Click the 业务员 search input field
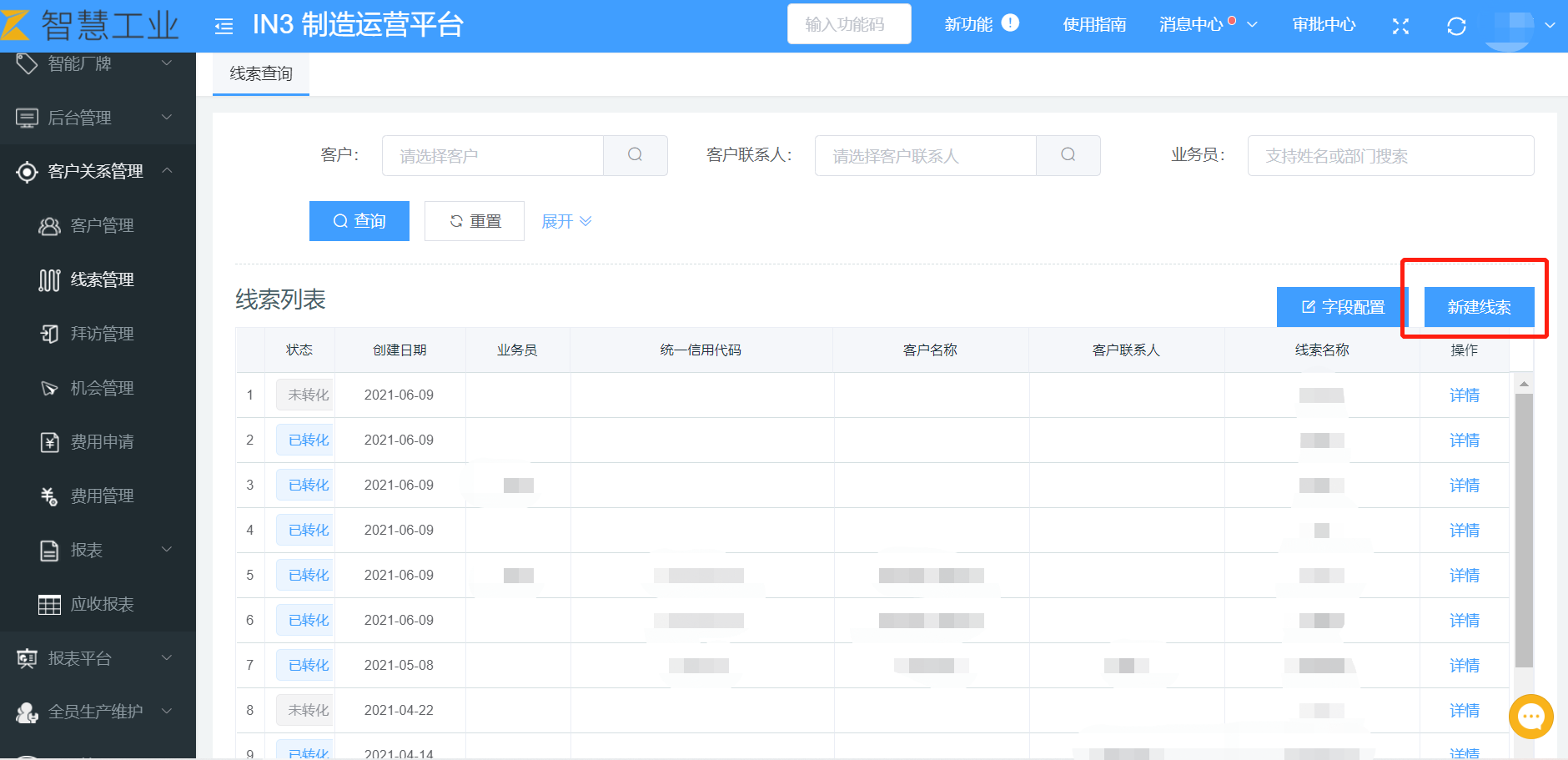The width and height of the screenshot is (1568, 760). click(x=1390, y=156)
